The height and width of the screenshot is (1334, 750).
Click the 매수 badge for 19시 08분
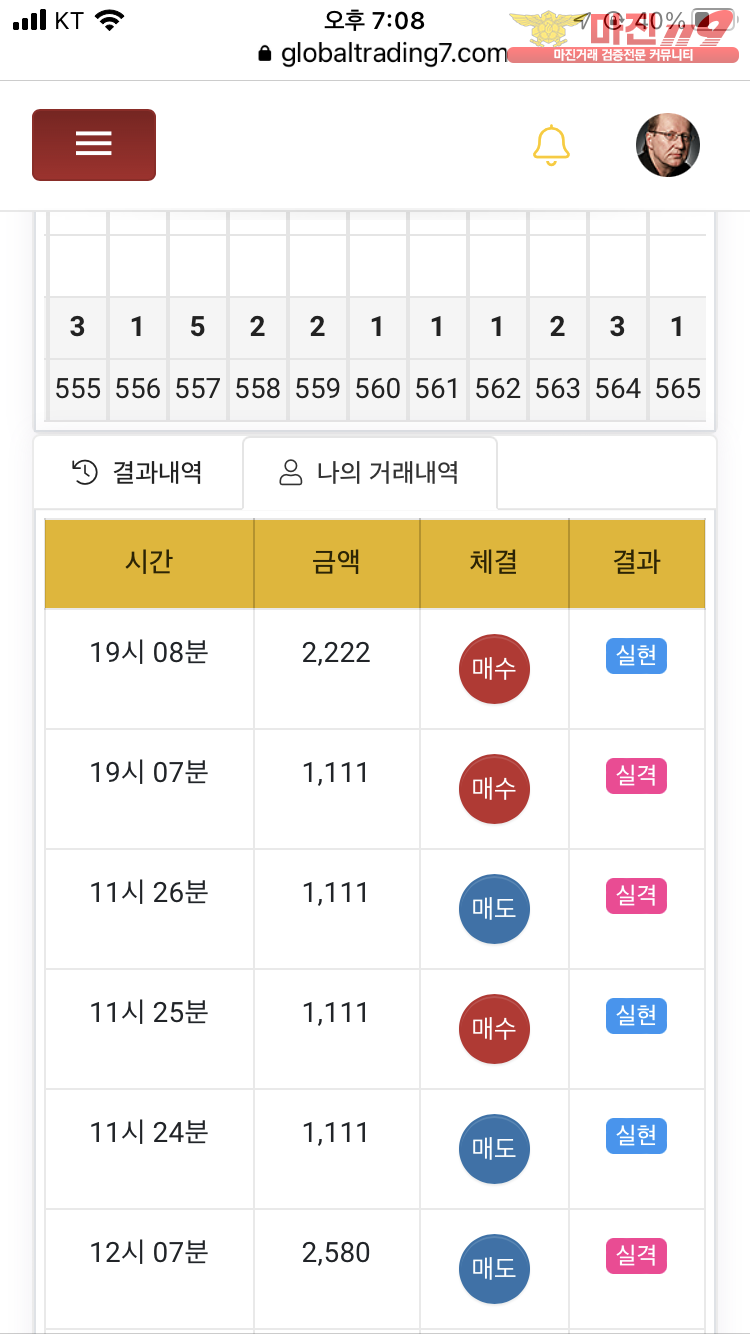point(494,668)
